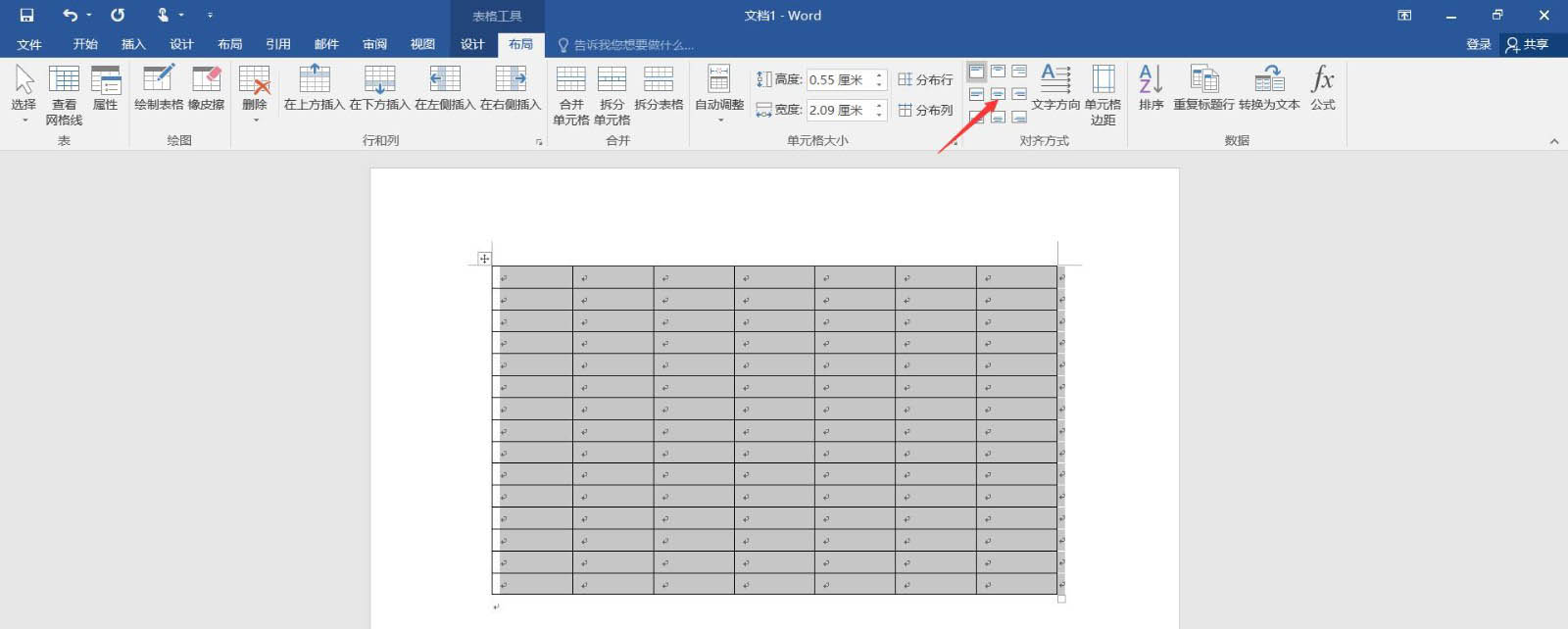1568x629 pixels.
Task: Open the undo history dropdown arrow
Action: coord(89,15)
